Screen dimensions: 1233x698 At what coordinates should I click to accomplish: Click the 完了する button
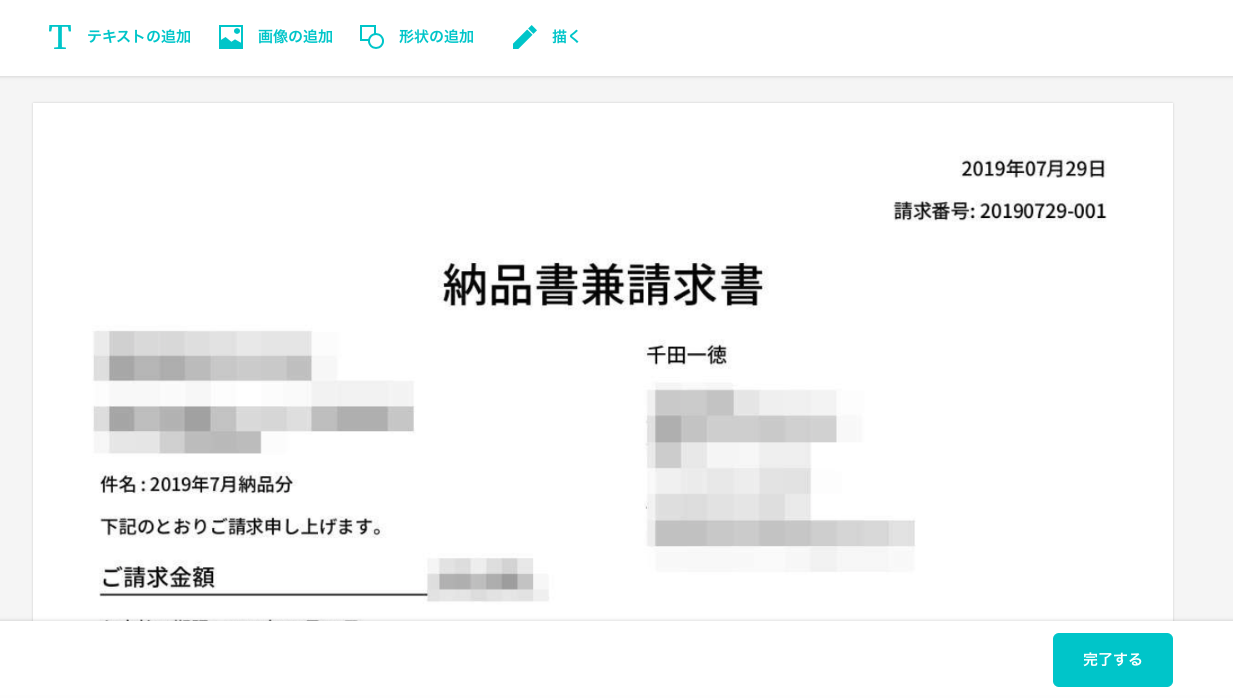[1112, 660]
